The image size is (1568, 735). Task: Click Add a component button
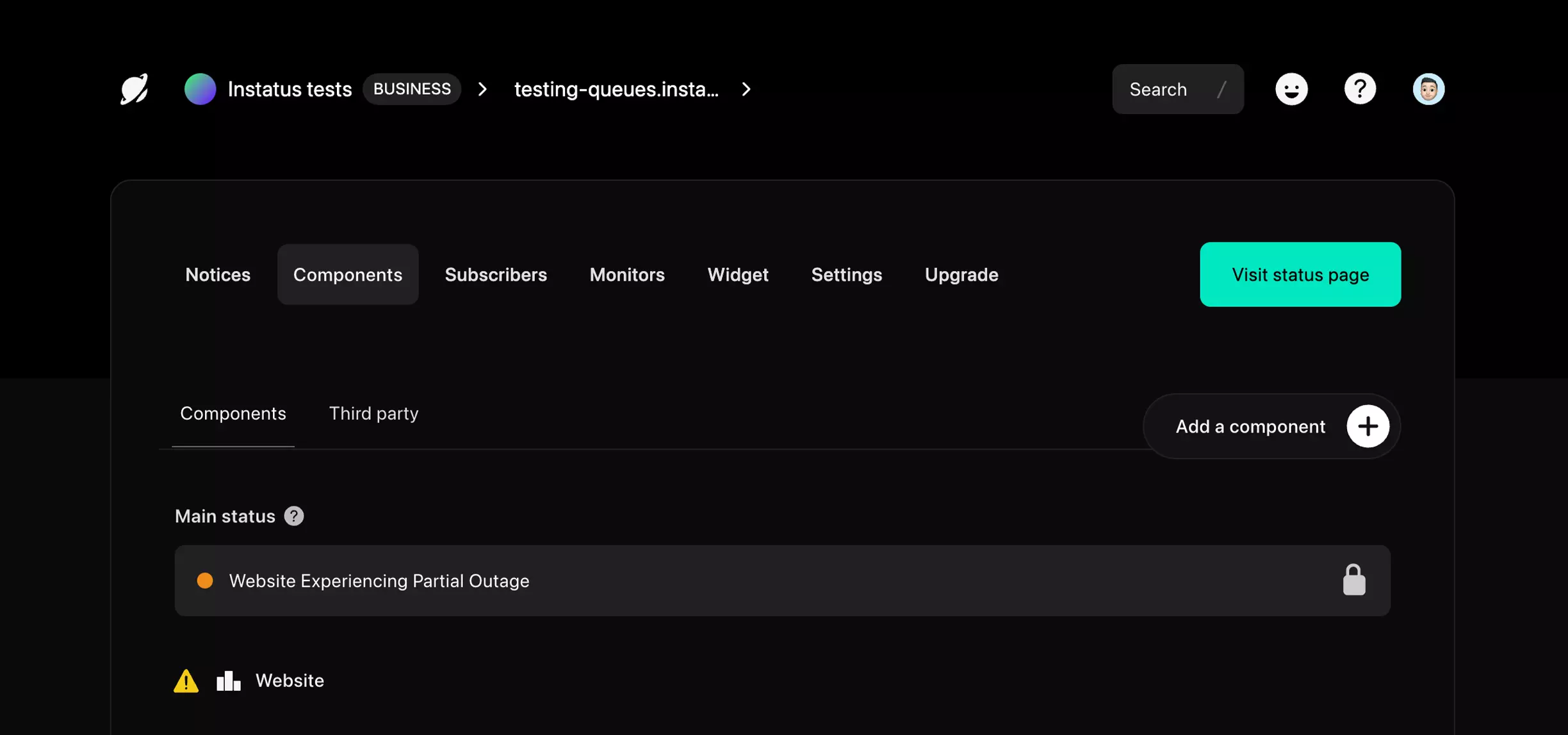pos(1271,426)
